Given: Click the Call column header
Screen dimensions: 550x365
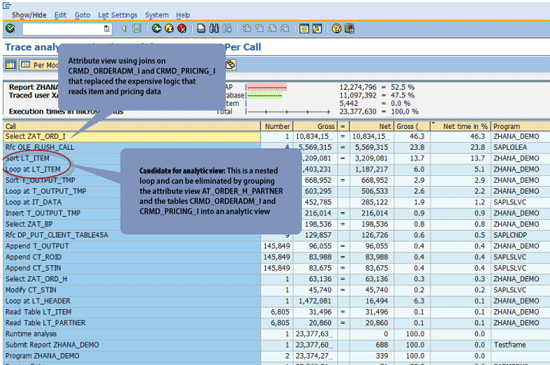Looking at the screenshot, I should click(x=132, y=126).
